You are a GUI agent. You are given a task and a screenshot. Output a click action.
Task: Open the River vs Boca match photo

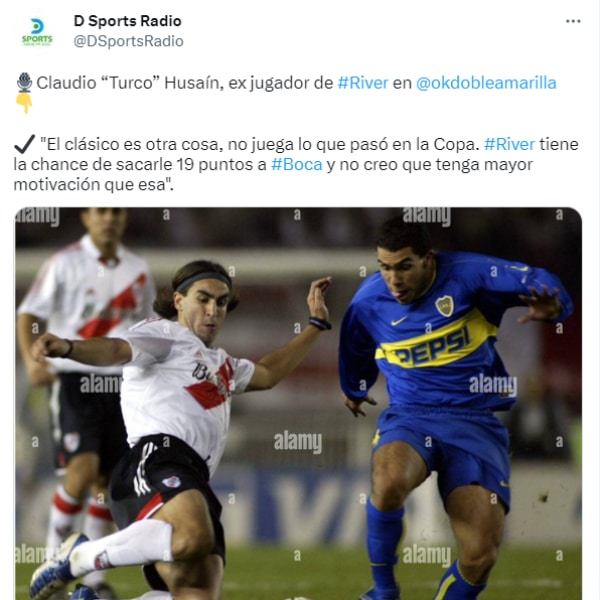[x=298, y=403]
